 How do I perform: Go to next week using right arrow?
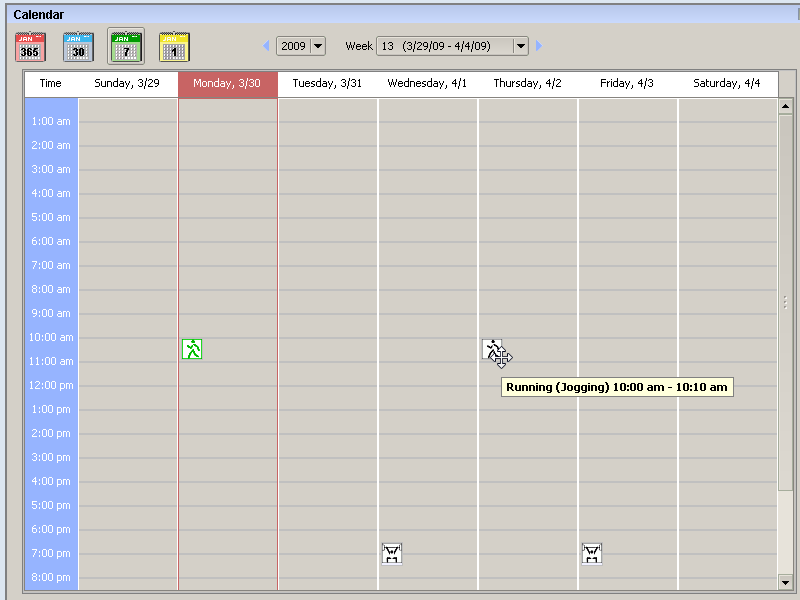(x=539, y=46)
